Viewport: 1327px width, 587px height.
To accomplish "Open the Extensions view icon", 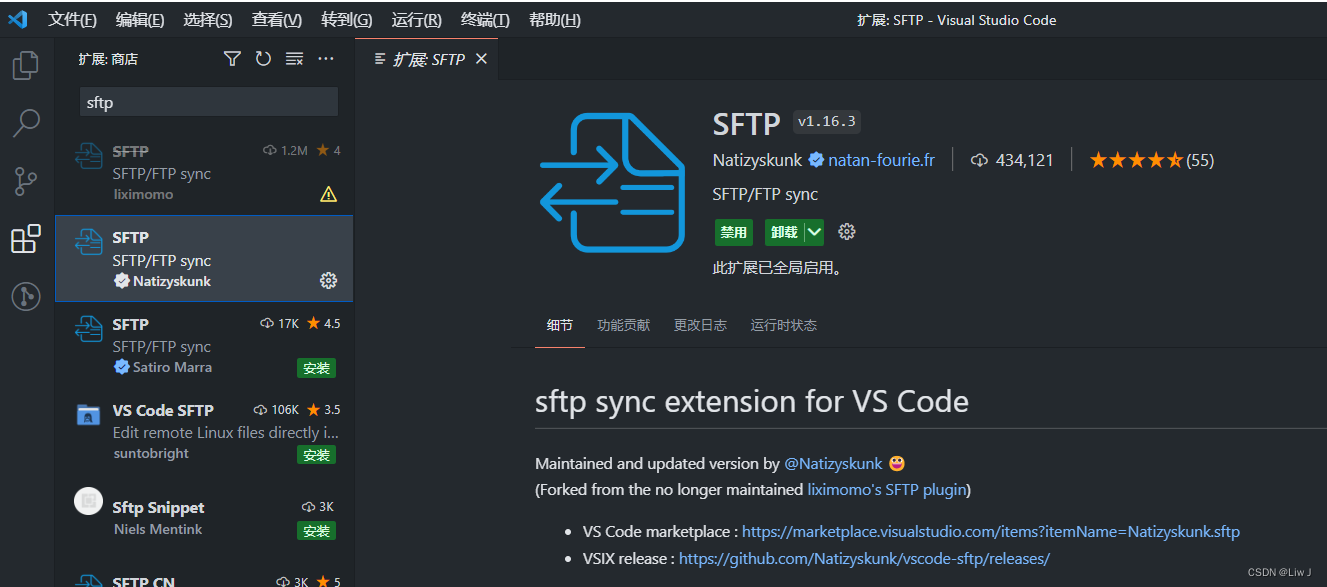I will (x=25, y=238).
